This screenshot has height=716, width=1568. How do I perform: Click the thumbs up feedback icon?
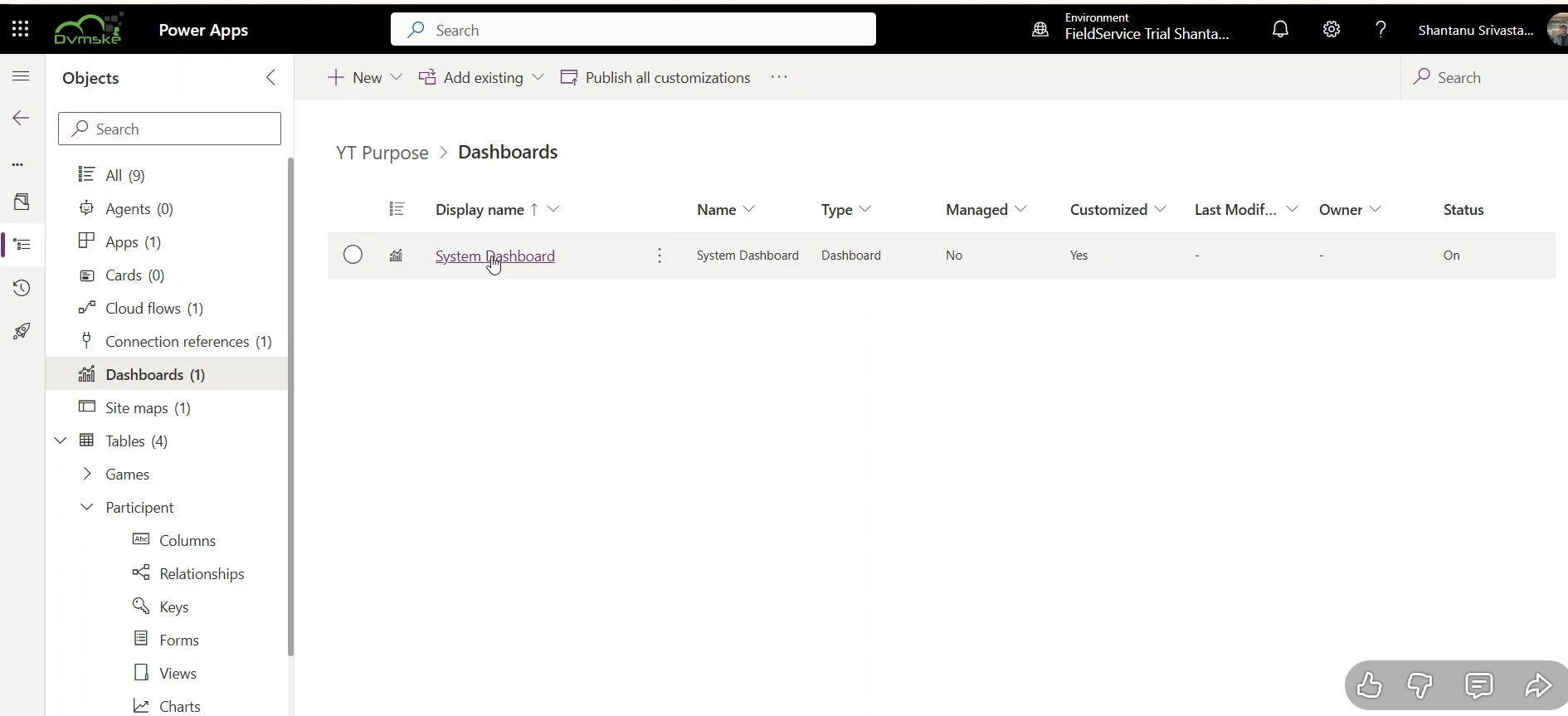(1369, 685)
